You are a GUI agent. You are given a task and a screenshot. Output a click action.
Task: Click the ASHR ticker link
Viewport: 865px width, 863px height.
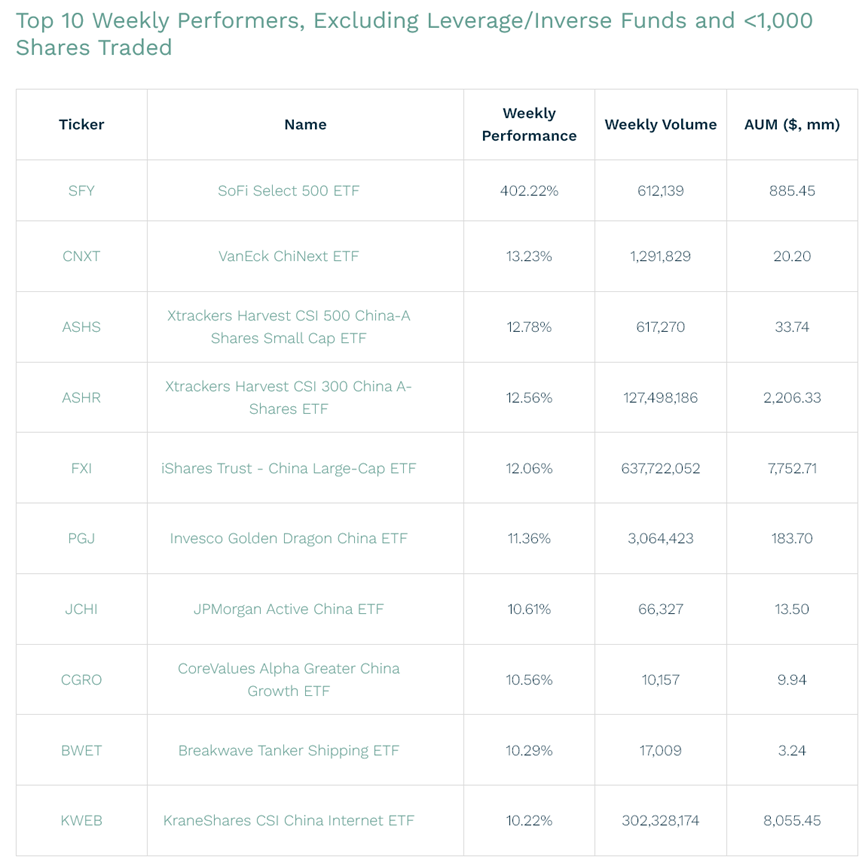tap(81, 397)
